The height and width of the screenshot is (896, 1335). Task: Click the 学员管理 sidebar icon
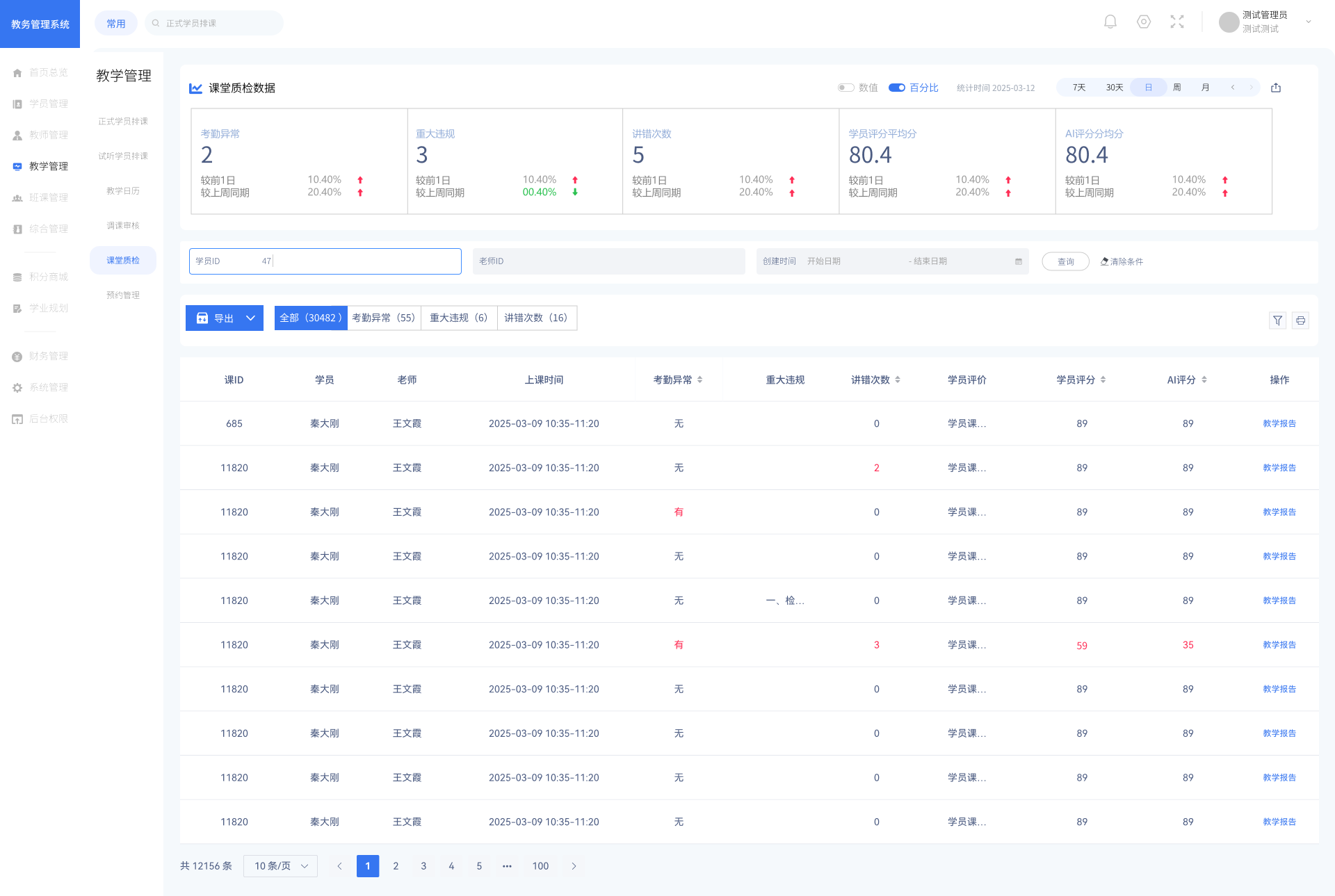pos(17,104)
